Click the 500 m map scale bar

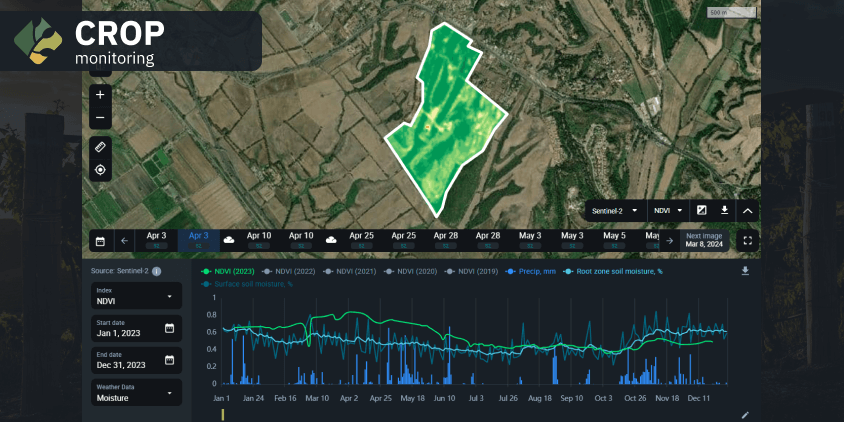(731, 12)
